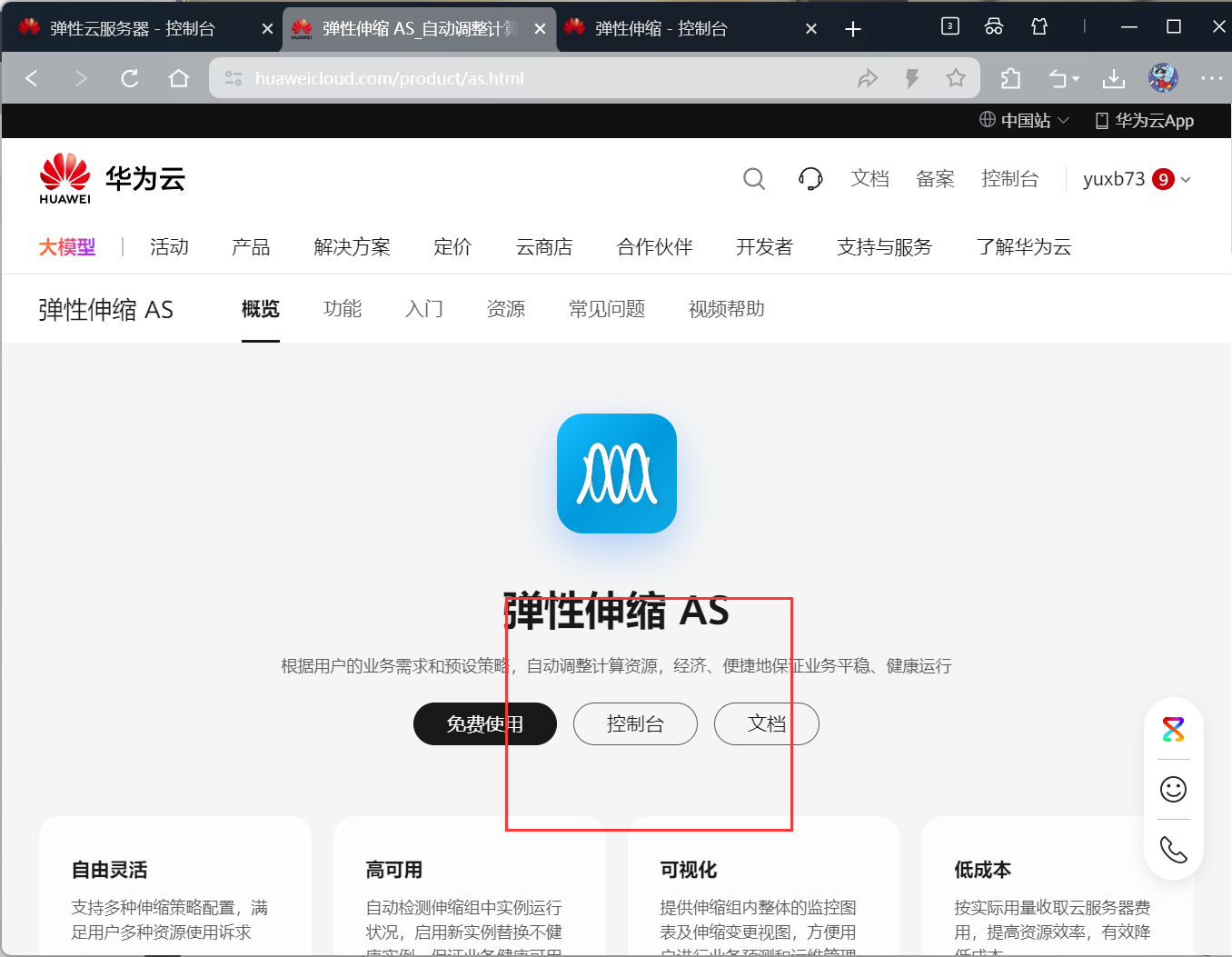Image resolution: width=1232 pixels, height=957 pixels.
Task: Open a new browser tab with plus
Action: point(852,29)
